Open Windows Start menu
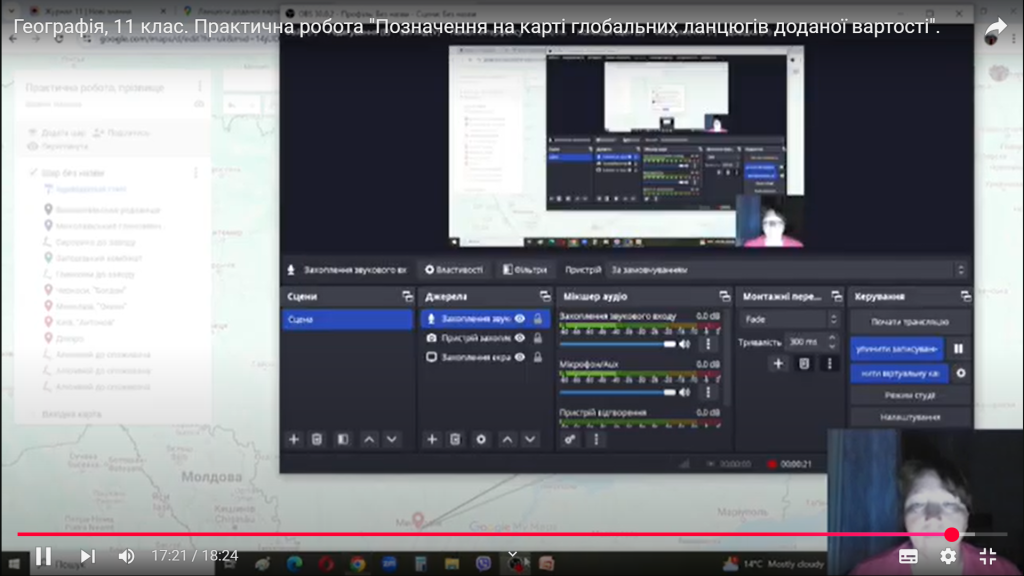Viewport: 1024px width, 576px height. pos(14,564)
